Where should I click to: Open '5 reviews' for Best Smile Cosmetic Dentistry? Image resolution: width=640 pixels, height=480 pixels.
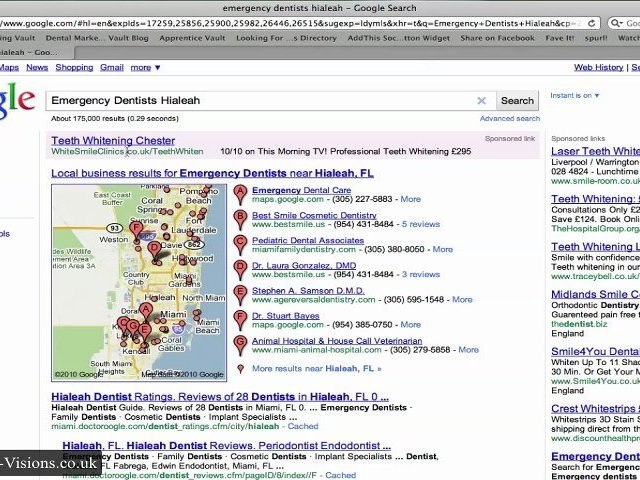click(x=421, y=224)
